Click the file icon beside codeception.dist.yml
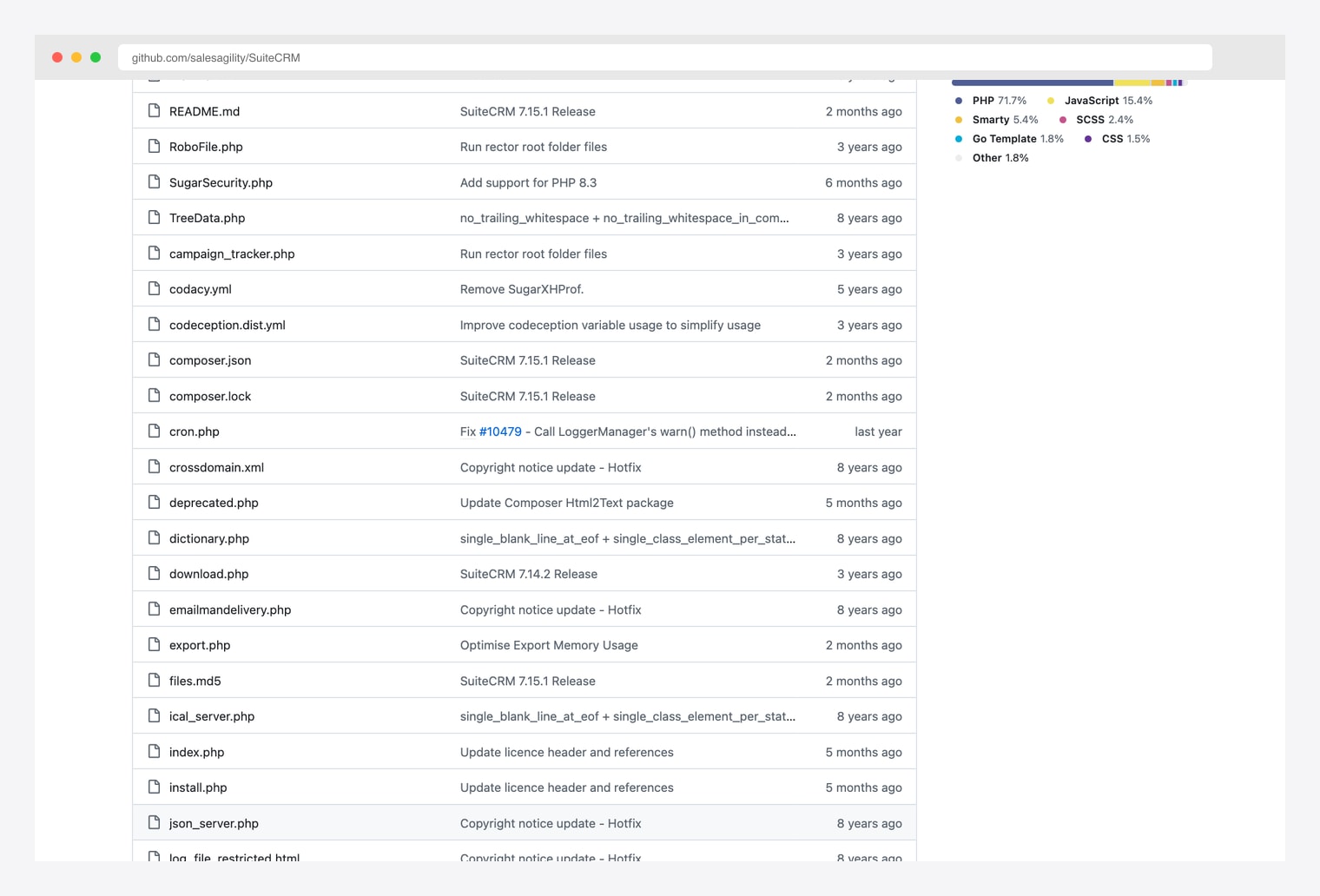This screenshot has width=1320, height=896. pos(154,324)
